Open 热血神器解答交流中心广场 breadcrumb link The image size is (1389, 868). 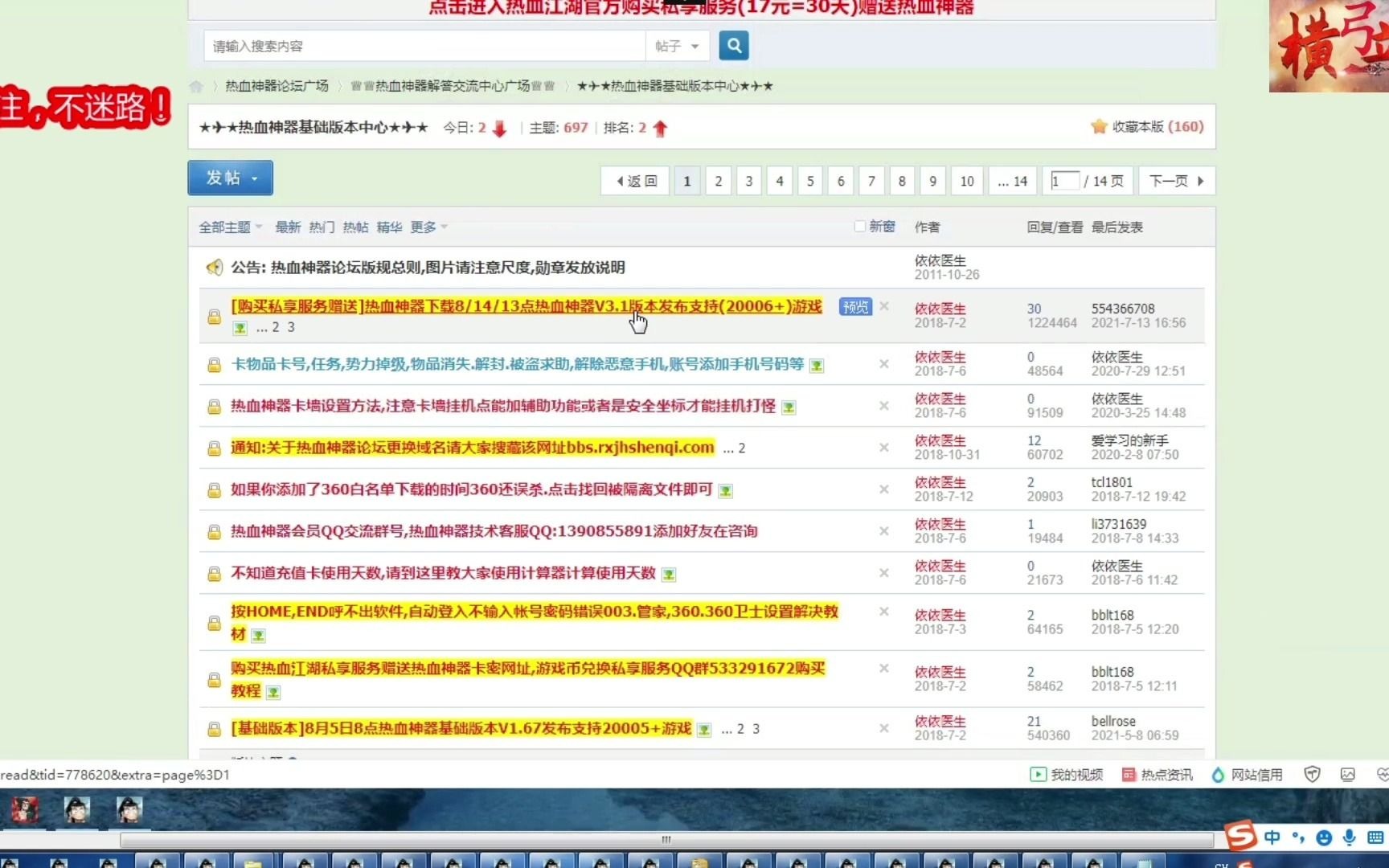pos(453,86)
